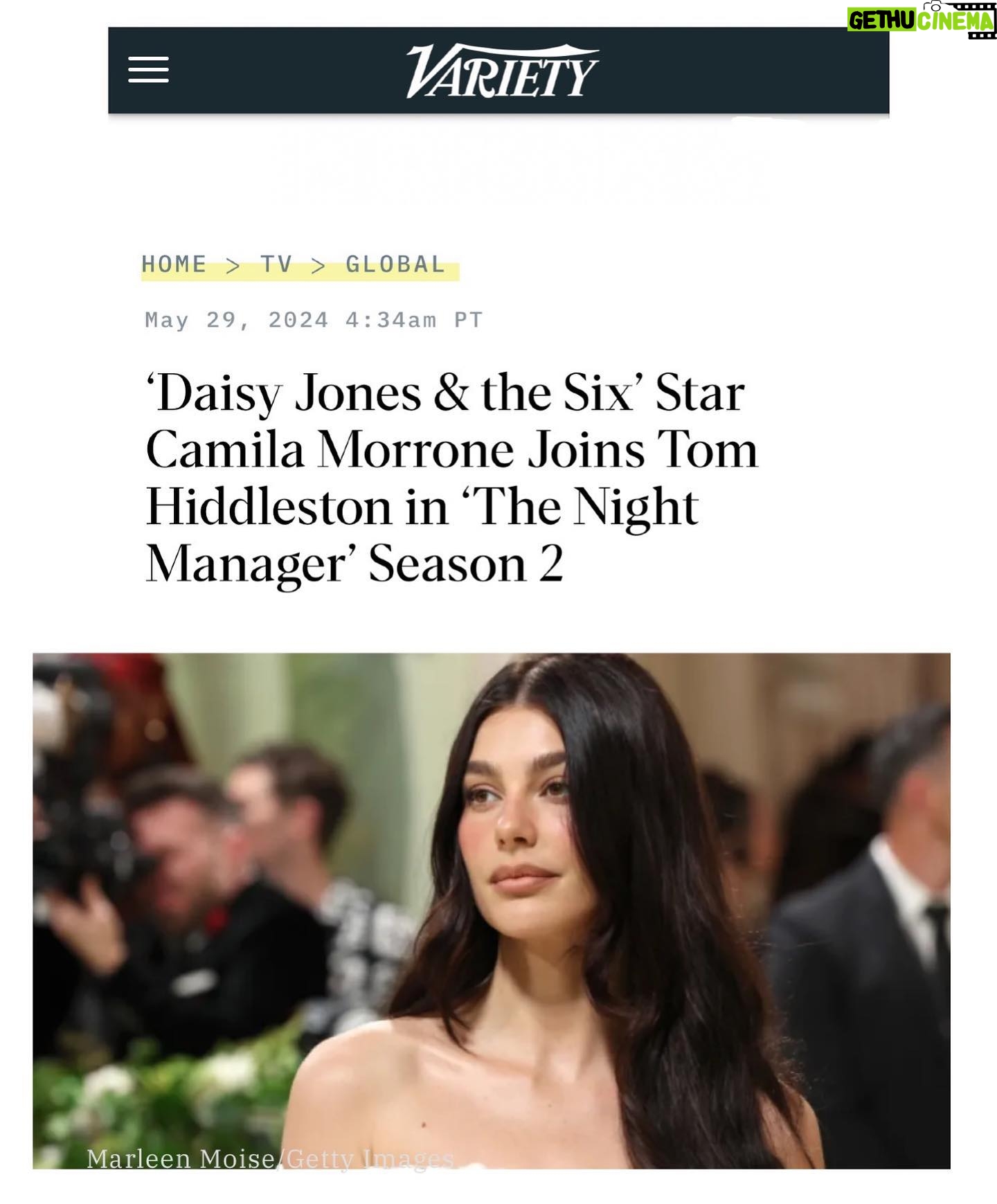The image size is (997, 1204).
Task: Open the TV breadcrumb section
Action: pyautogui.click(x=276, y=264)
